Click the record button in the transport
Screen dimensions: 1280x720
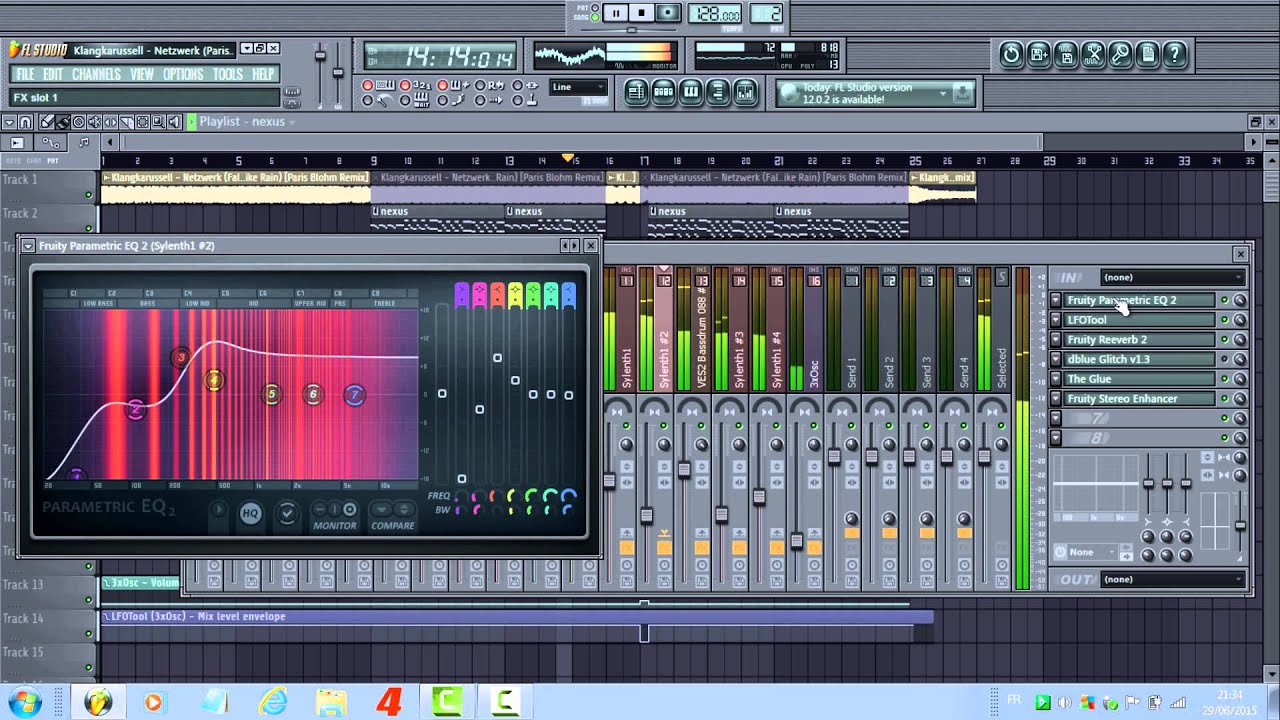point(668,13)
